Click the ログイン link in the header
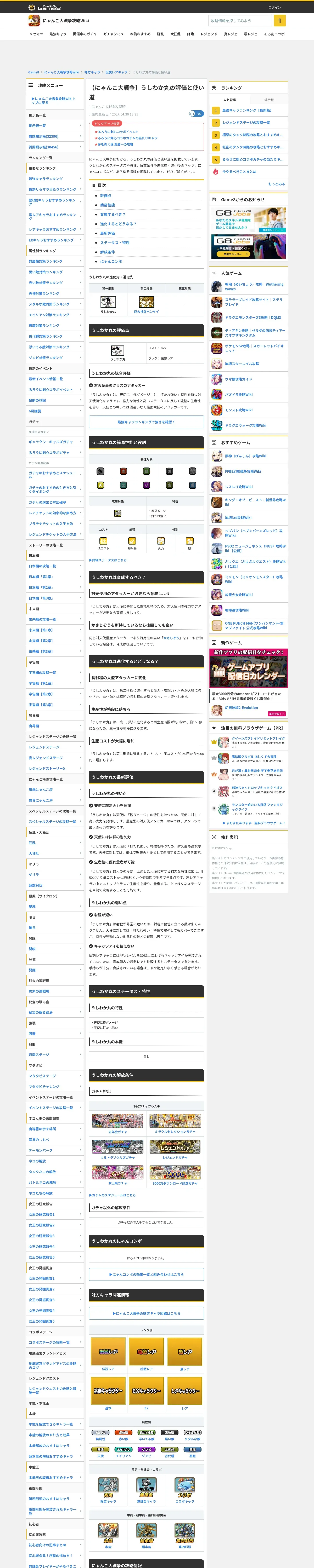314x1568 pixels. (274, 7)
